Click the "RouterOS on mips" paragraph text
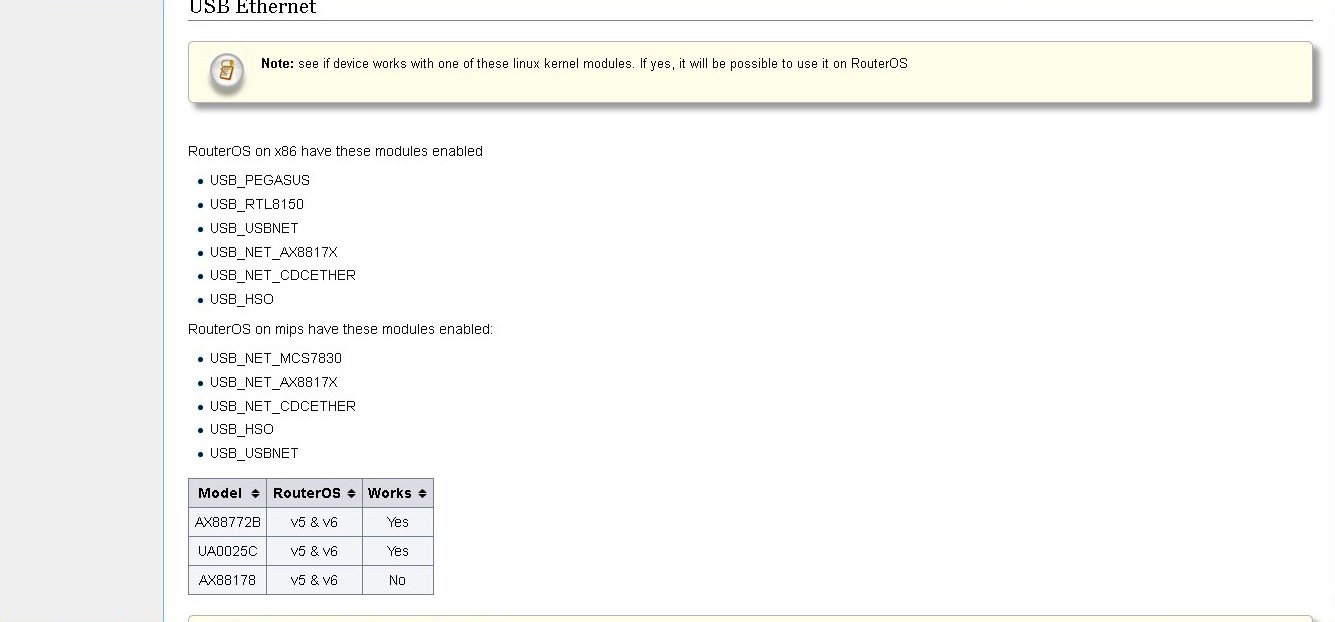The height and width of the screenshot is (622, 1335). coord(340,329)
